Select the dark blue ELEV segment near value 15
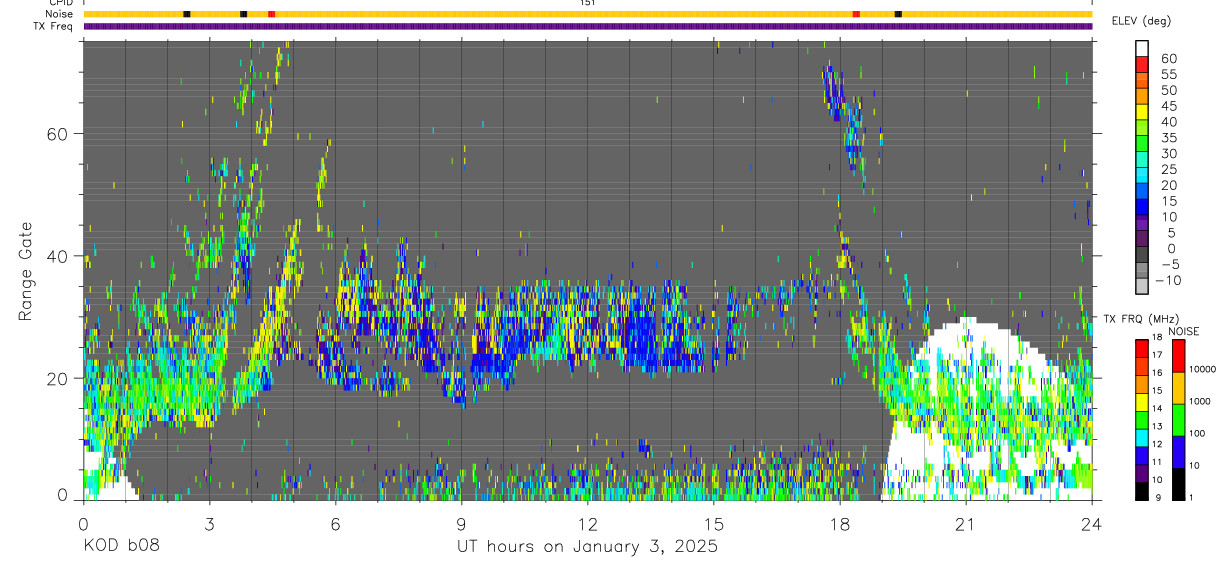 [x=1142, y=207]
